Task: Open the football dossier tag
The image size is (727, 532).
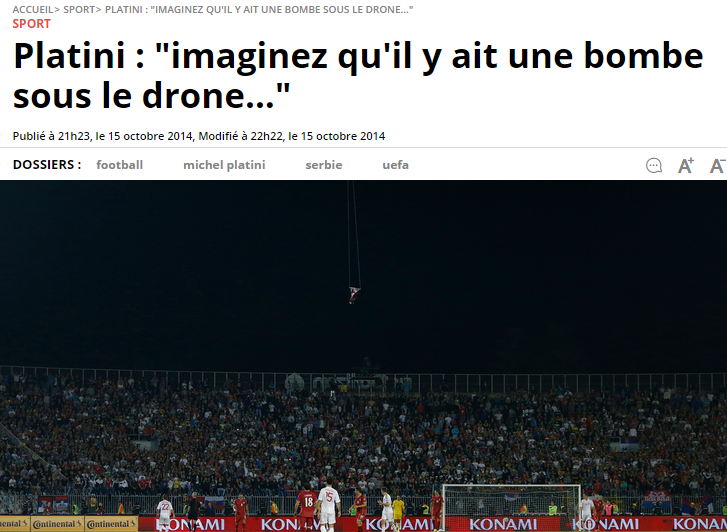Action: click(x=120, y=165)
